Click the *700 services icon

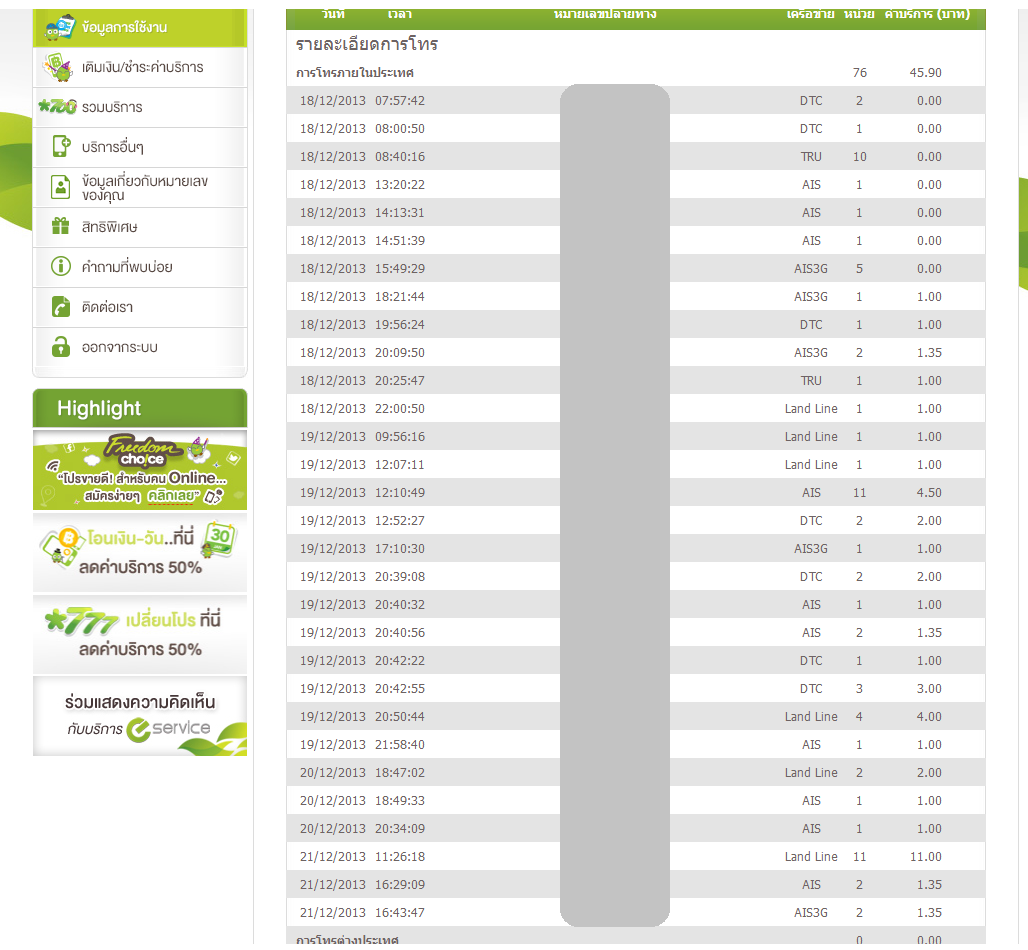click(57, 106)
